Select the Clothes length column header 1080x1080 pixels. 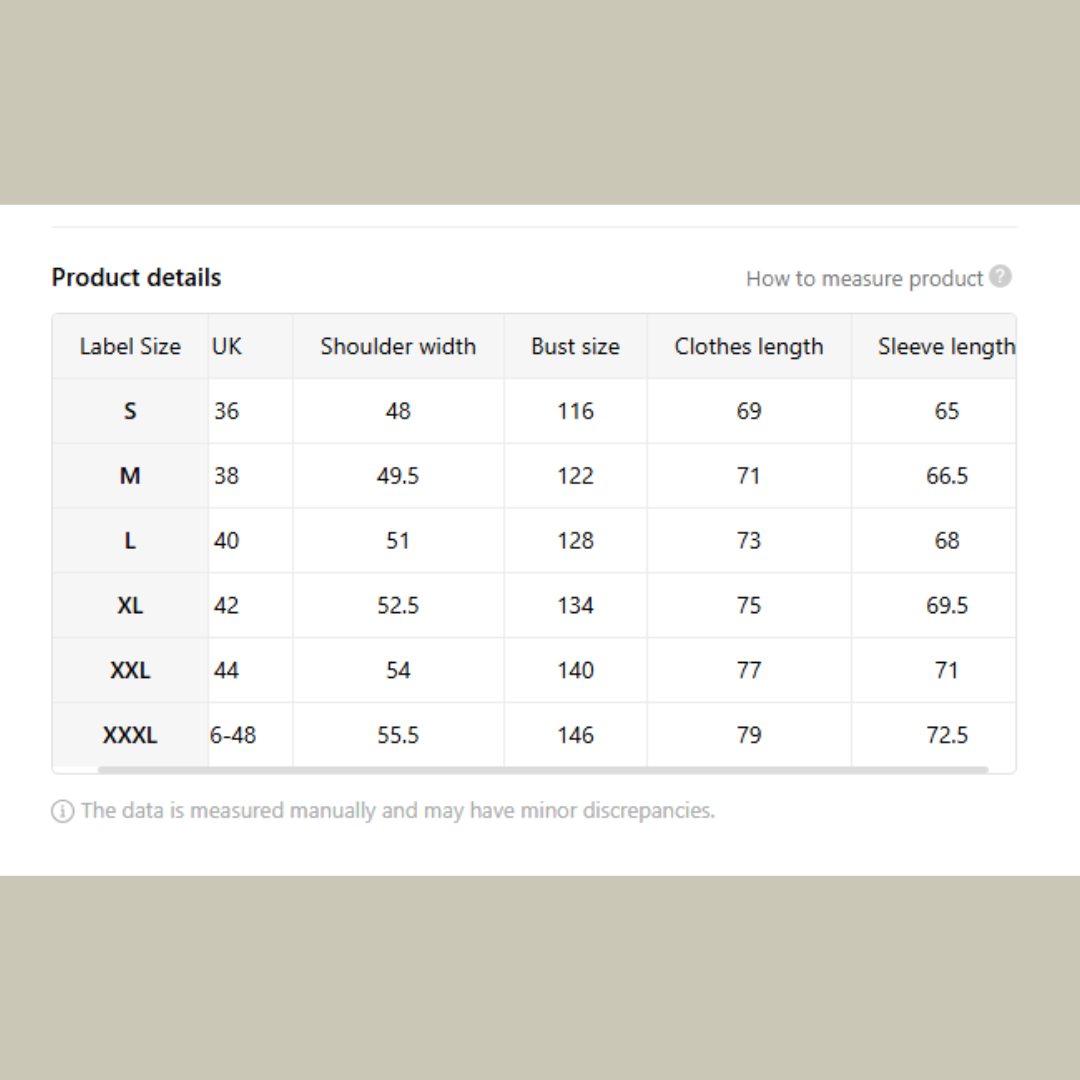coord(749,347)
